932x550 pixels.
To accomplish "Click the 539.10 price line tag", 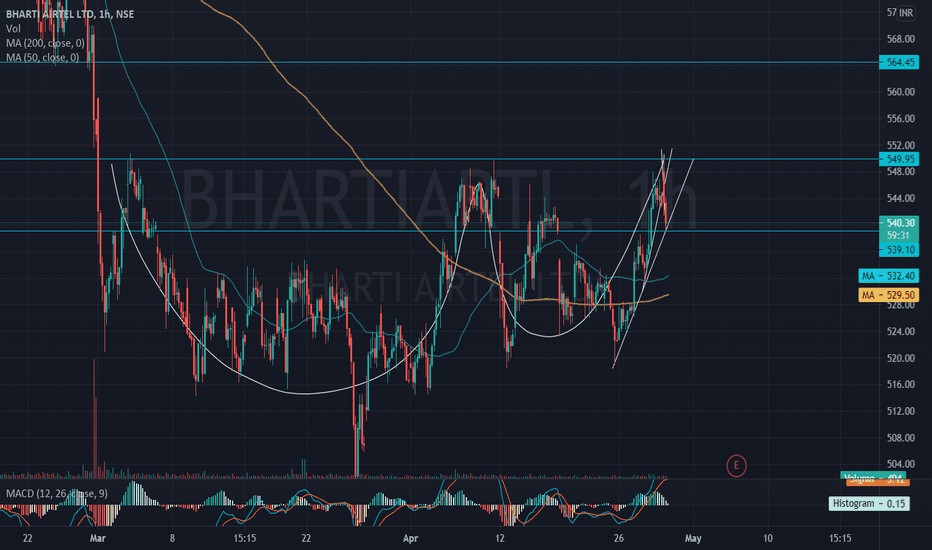I will point(899,250).
